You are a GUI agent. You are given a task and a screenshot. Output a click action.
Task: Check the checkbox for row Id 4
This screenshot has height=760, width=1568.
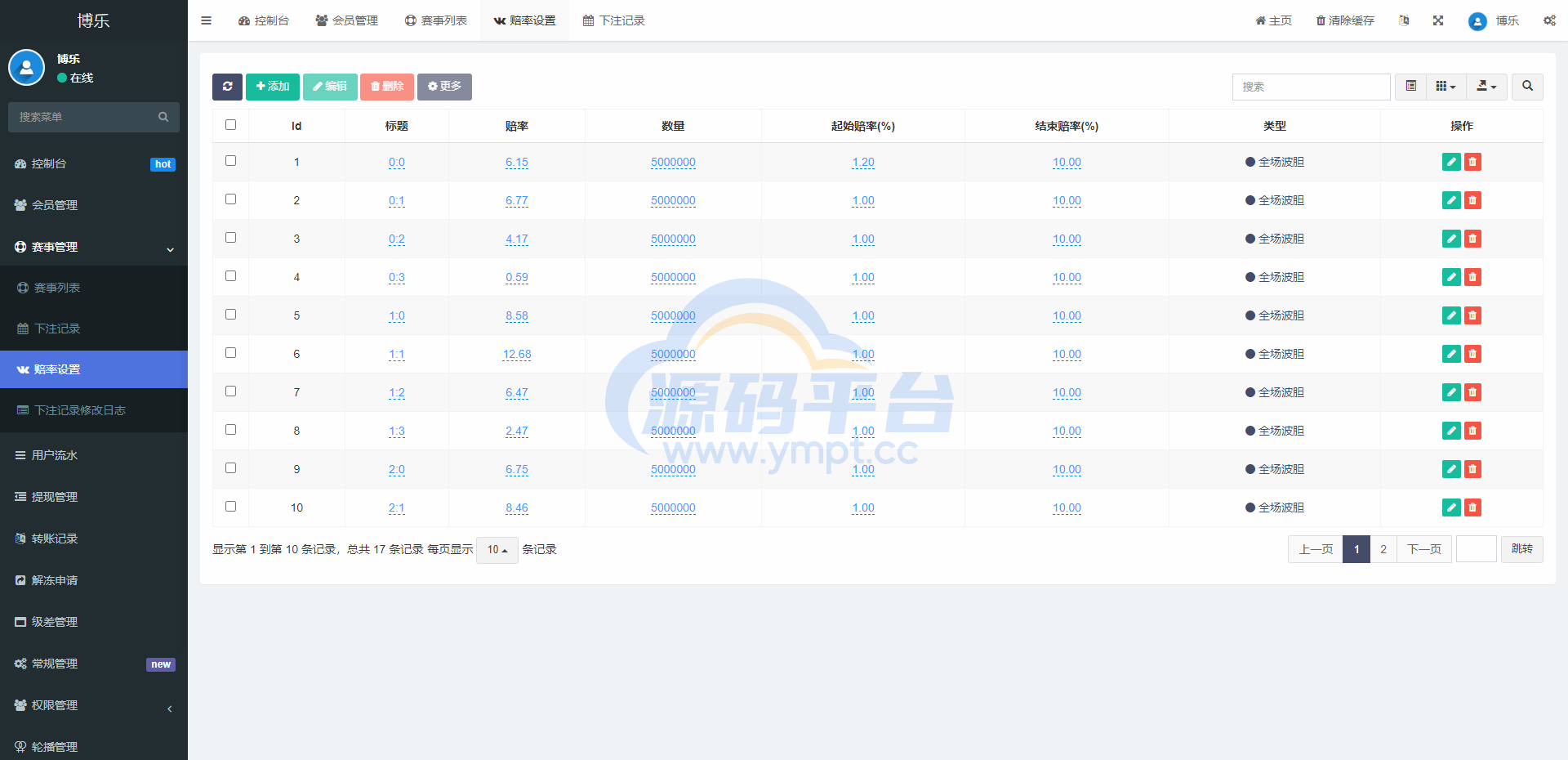pos(230,276)
